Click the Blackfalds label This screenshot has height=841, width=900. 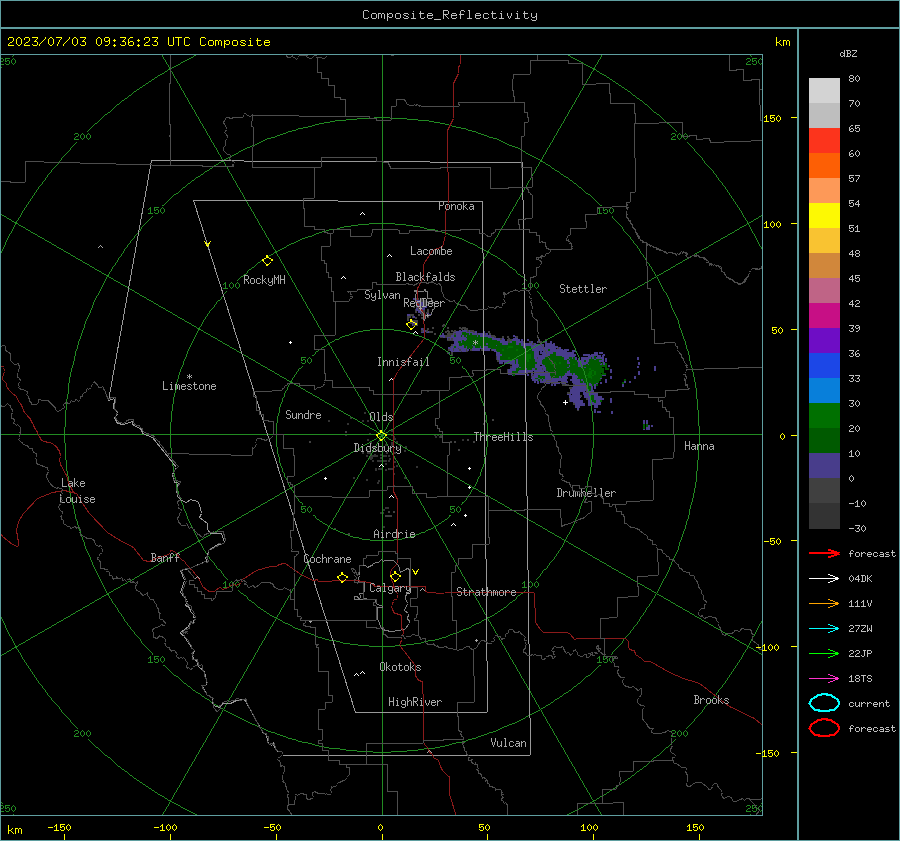[425, 277]
